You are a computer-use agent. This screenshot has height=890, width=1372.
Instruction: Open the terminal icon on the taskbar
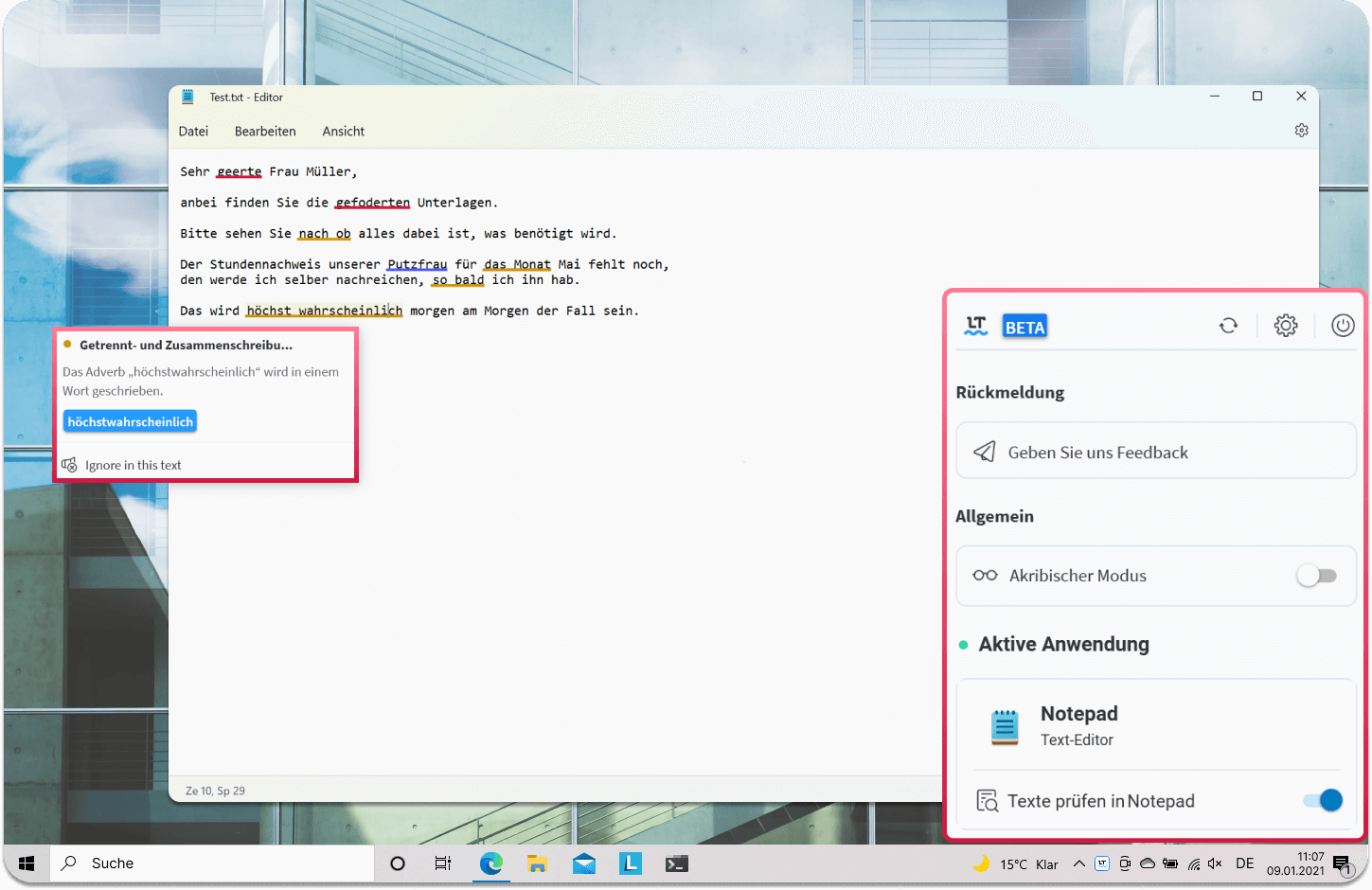click(676, 863)
